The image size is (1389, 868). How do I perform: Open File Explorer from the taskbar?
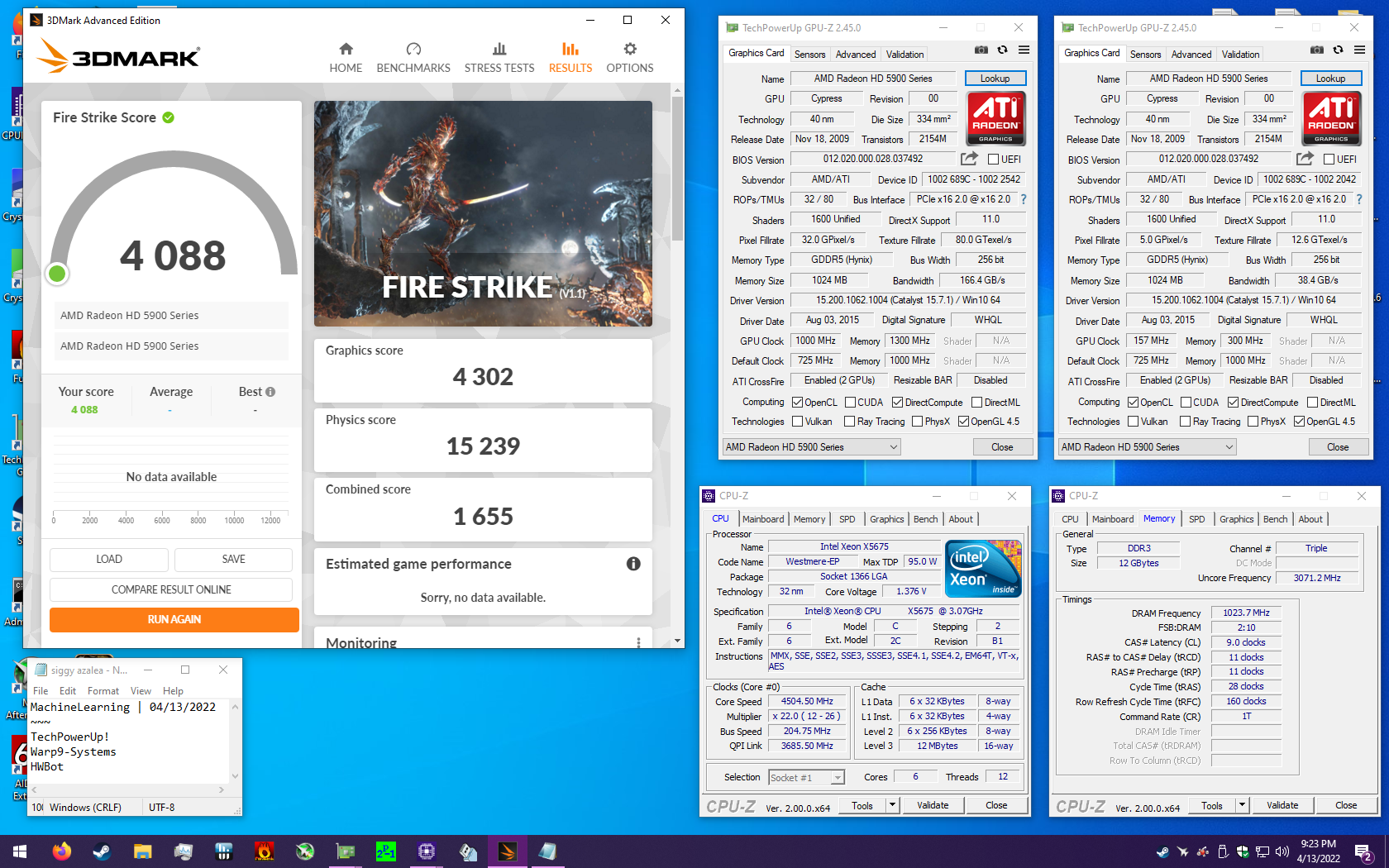tap(142, 851)
